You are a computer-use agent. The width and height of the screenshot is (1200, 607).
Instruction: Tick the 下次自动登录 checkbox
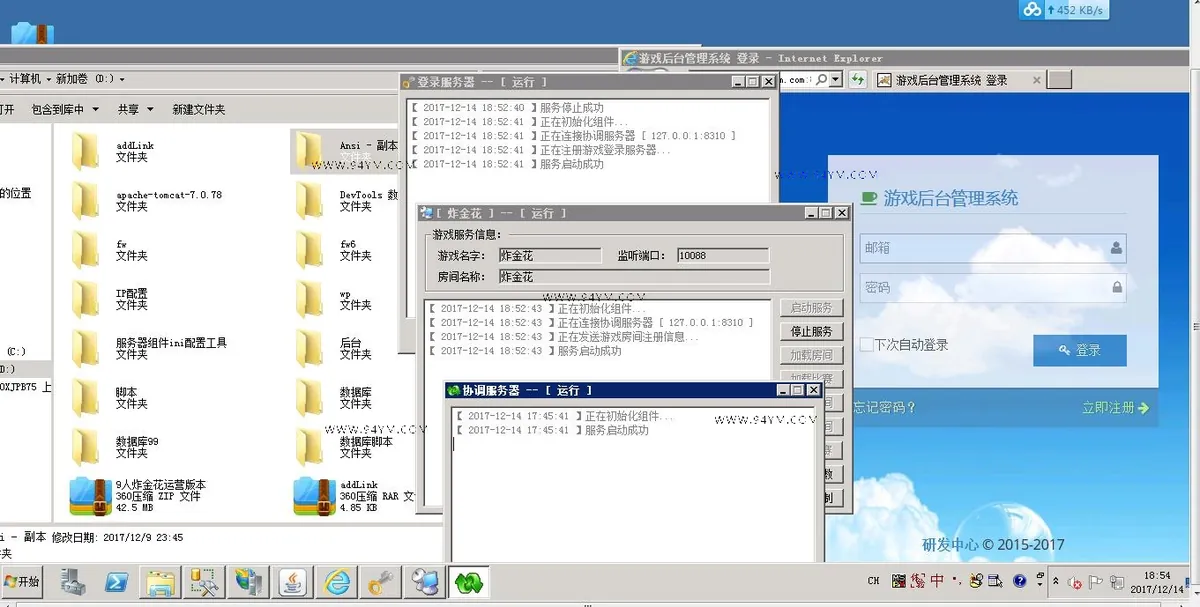pos(866,344)
